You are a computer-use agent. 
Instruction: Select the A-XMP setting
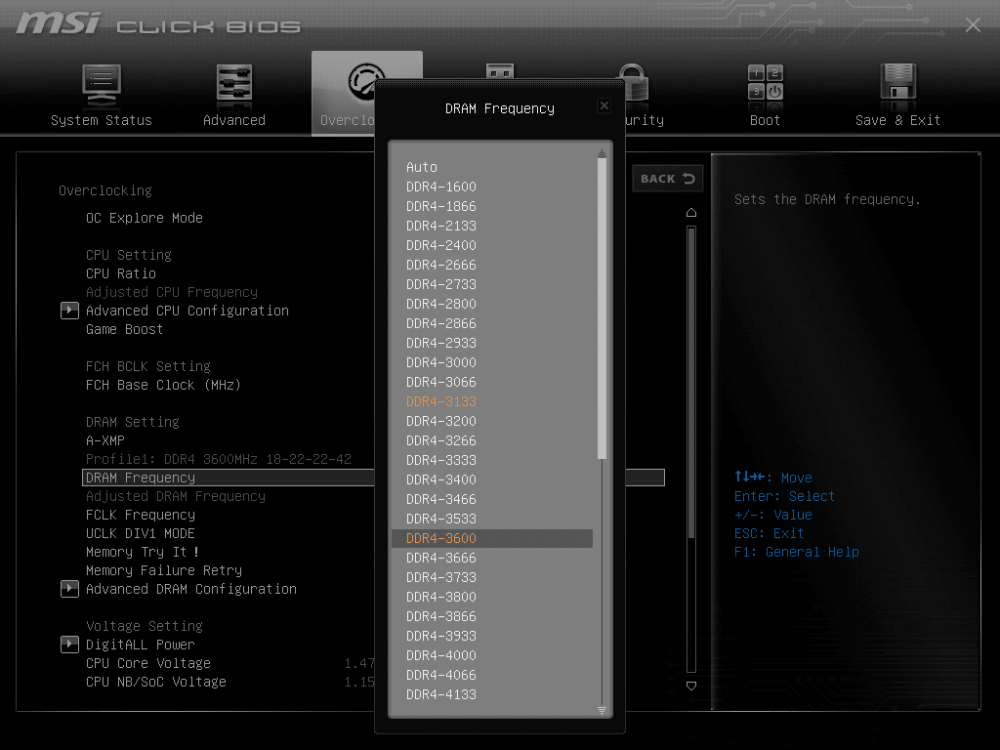pos(105,441)
